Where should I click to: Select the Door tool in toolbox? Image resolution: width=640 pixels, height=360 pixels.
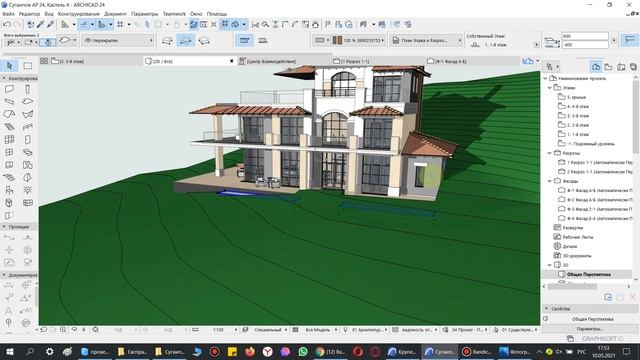coord(27,140)
